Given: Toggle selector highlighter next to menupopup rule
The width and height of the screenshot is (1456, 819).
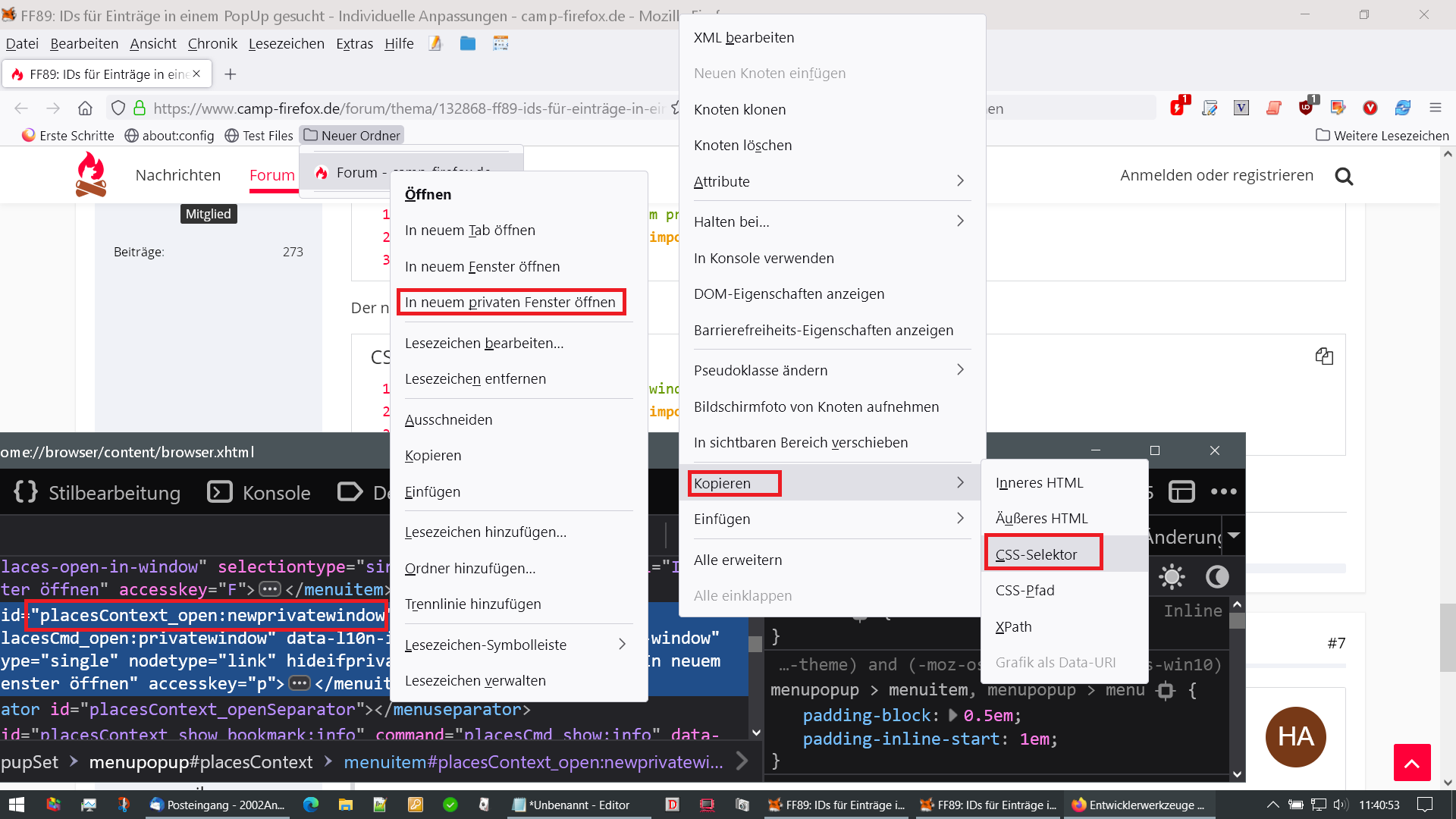Looking at the screenshot, I should [1166, 690].
